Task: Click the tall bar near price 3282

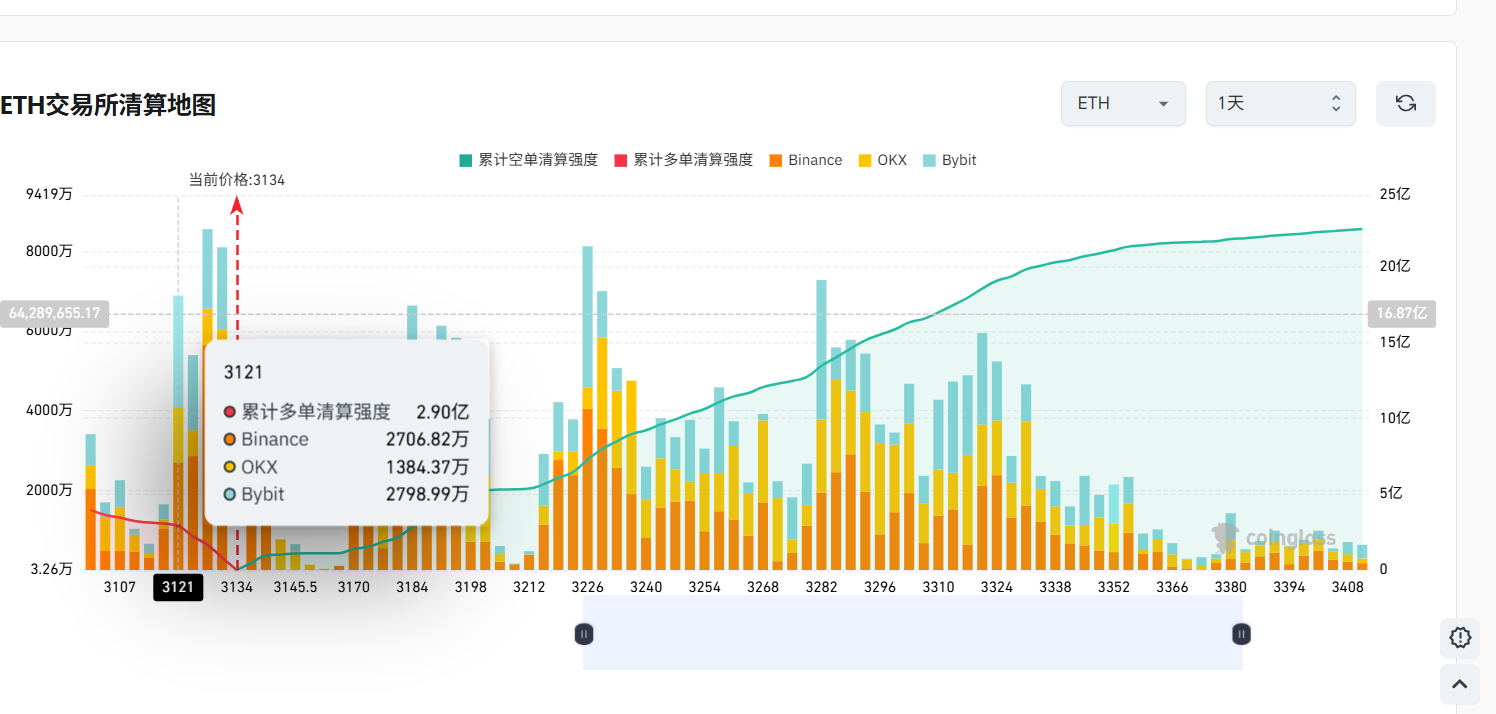Action: point(821,420)
